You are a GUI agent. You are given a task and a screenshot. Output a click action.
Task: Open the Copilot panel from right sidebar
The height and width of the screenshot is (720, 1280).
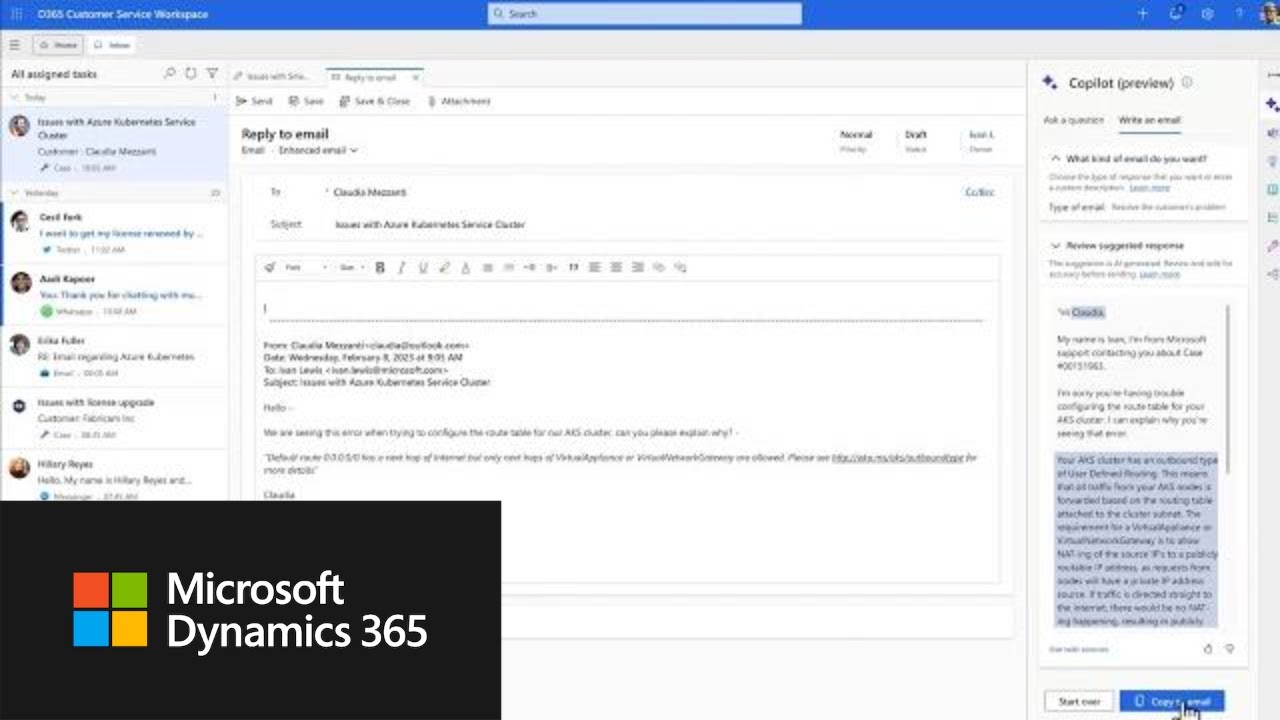pos(1271,103)
